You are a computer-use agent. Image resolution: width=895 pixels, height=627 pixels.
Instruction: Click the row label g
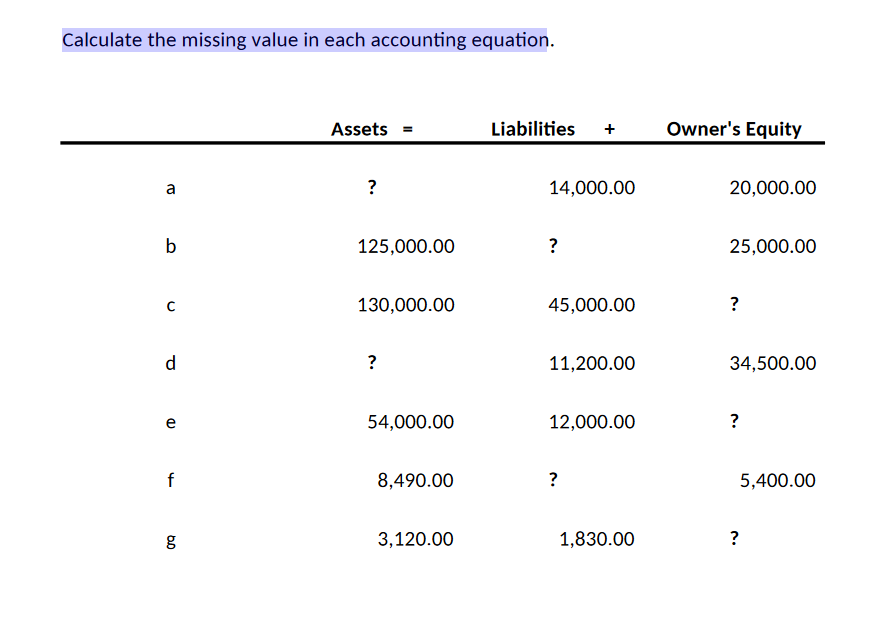[x=170, y=540]
